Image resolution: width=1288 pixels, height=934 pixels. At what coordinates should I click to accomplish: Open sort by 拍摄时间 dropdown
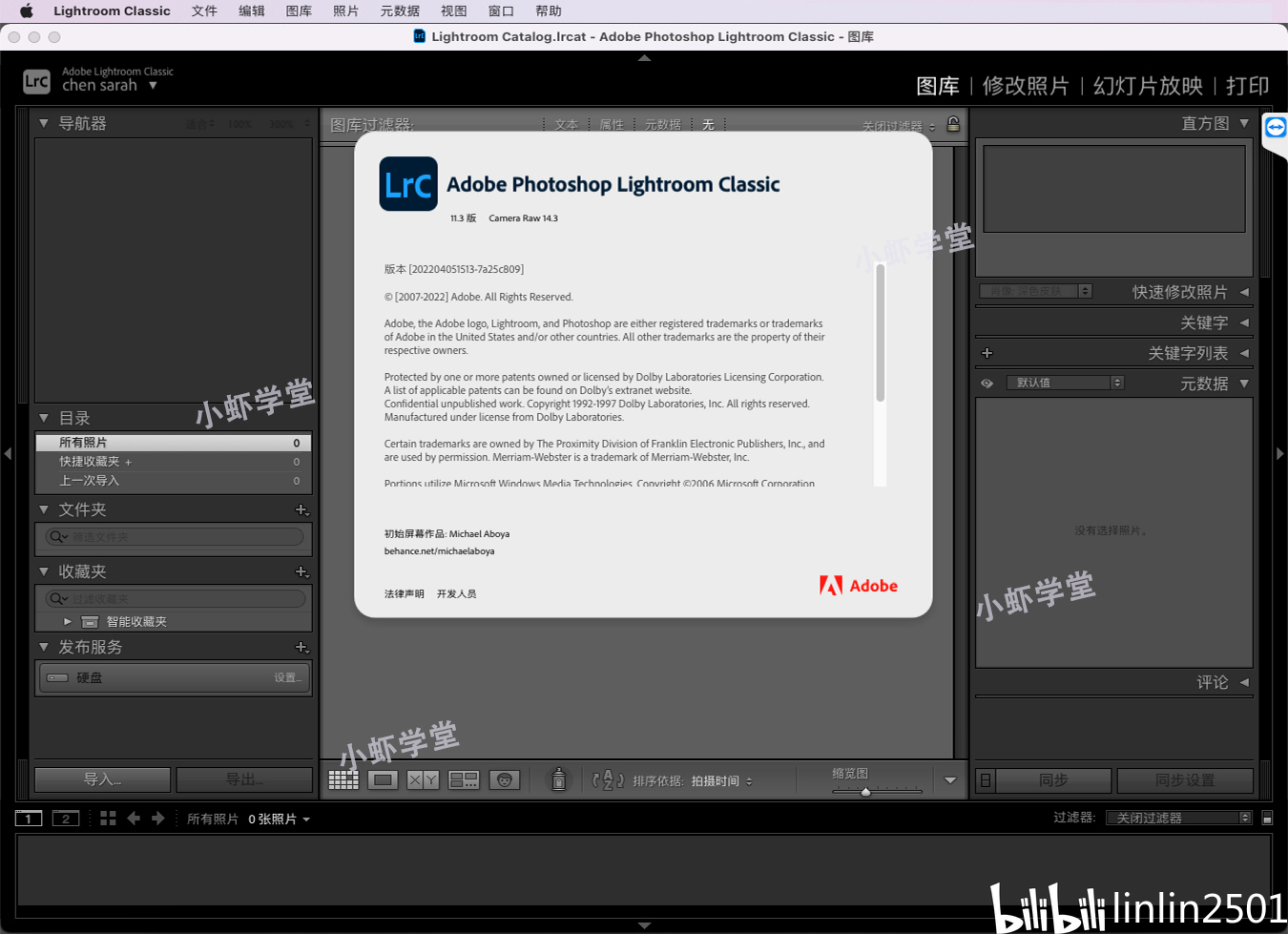(722, 781)
